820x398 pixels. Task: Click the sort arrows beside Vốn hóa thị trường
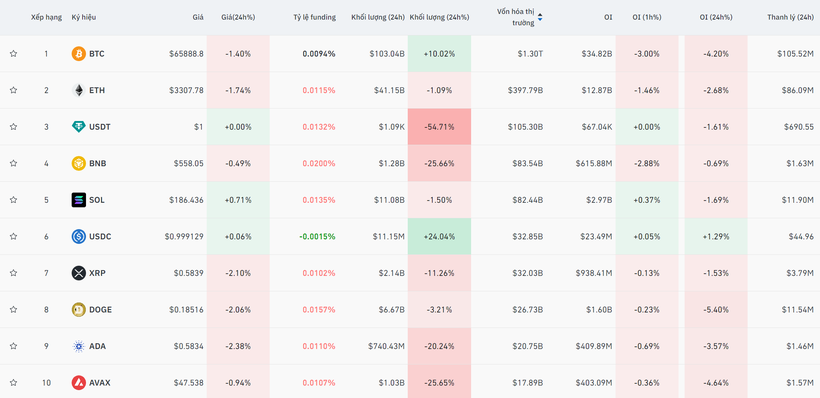[540, 17]
